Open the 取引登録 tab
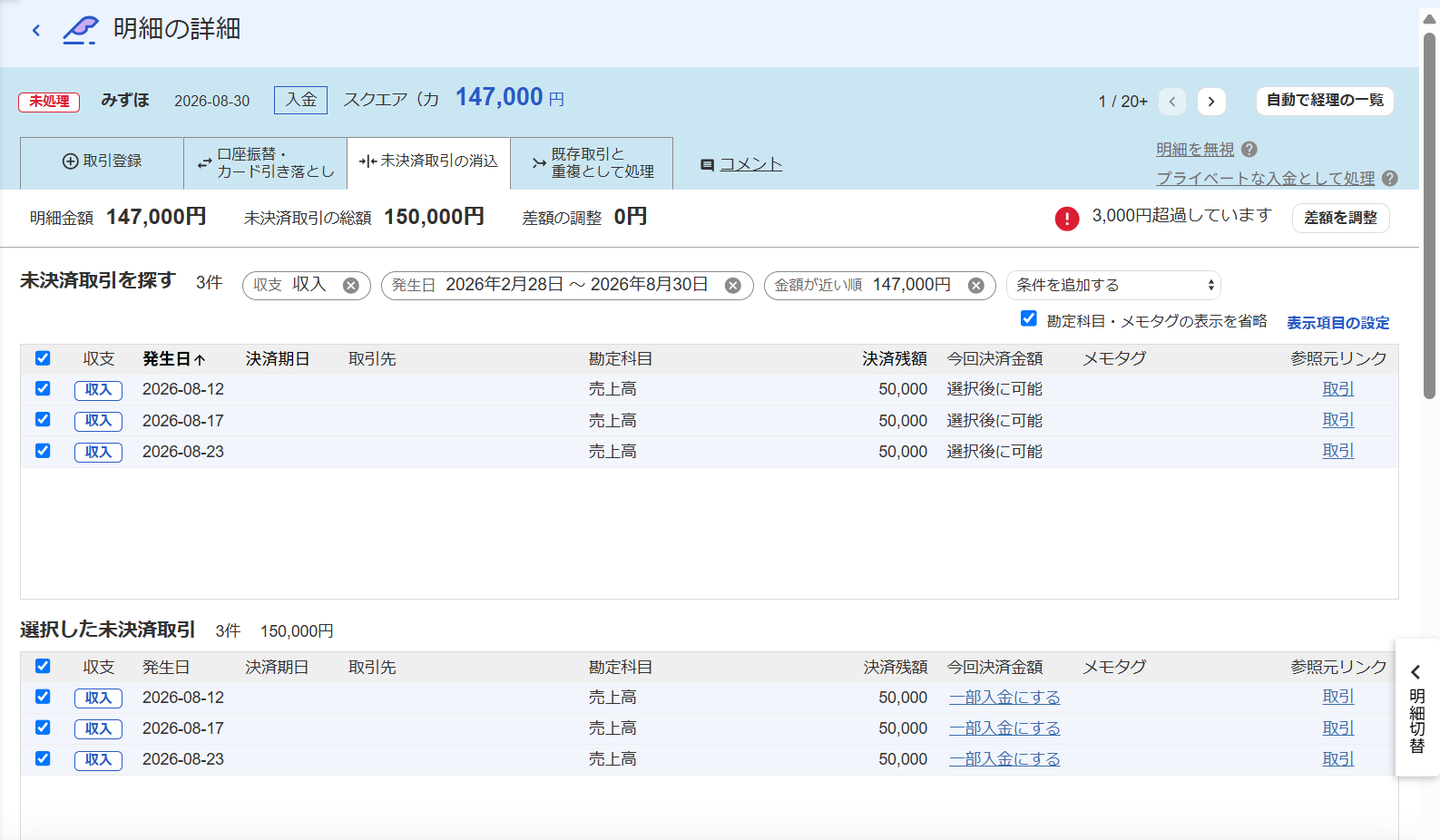Screen dimensions: 1440x840 (102, 163)
